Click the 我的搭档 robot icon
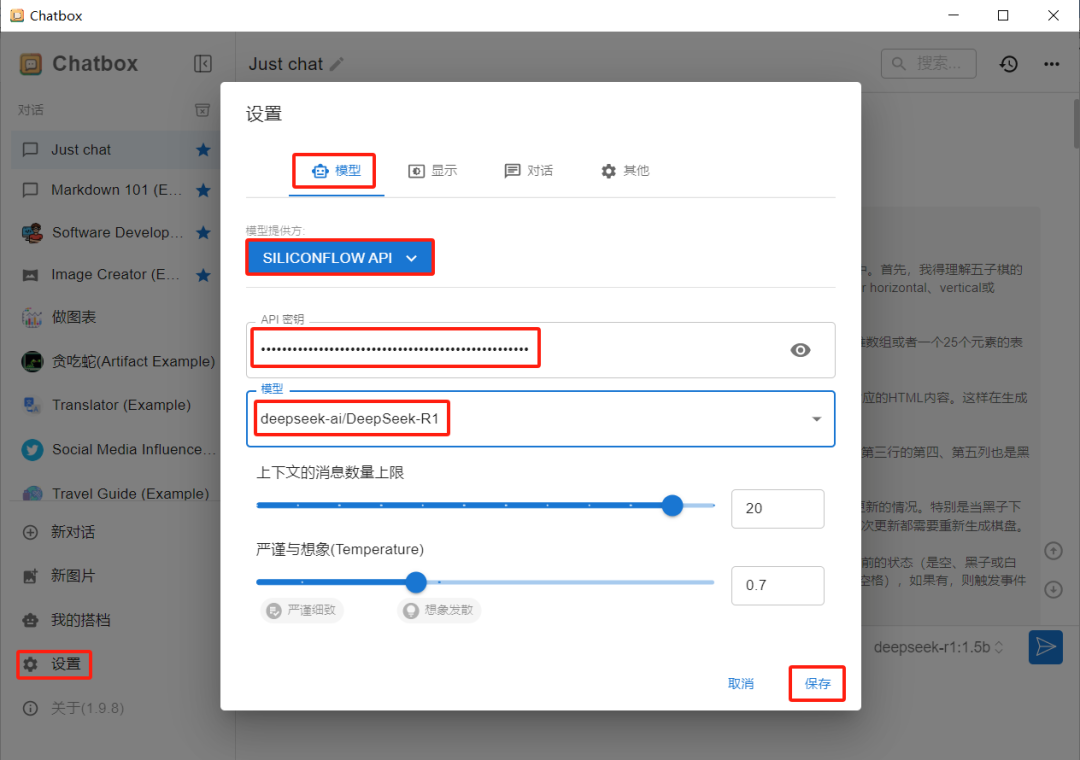This screenshot has height=760, width=1080. 30,620
